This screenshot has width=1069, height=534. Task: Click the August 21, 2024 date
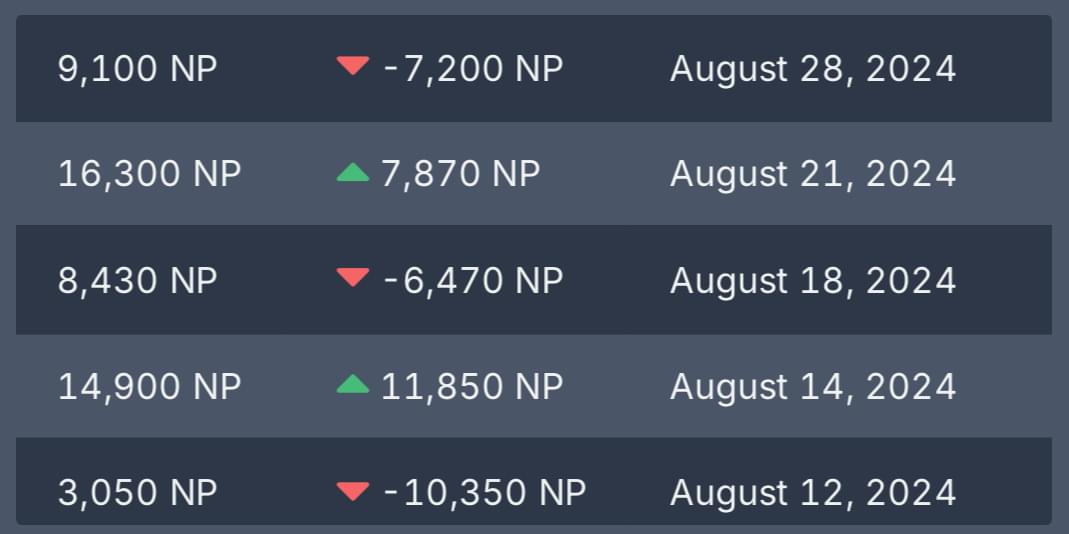tap(813, 174)
